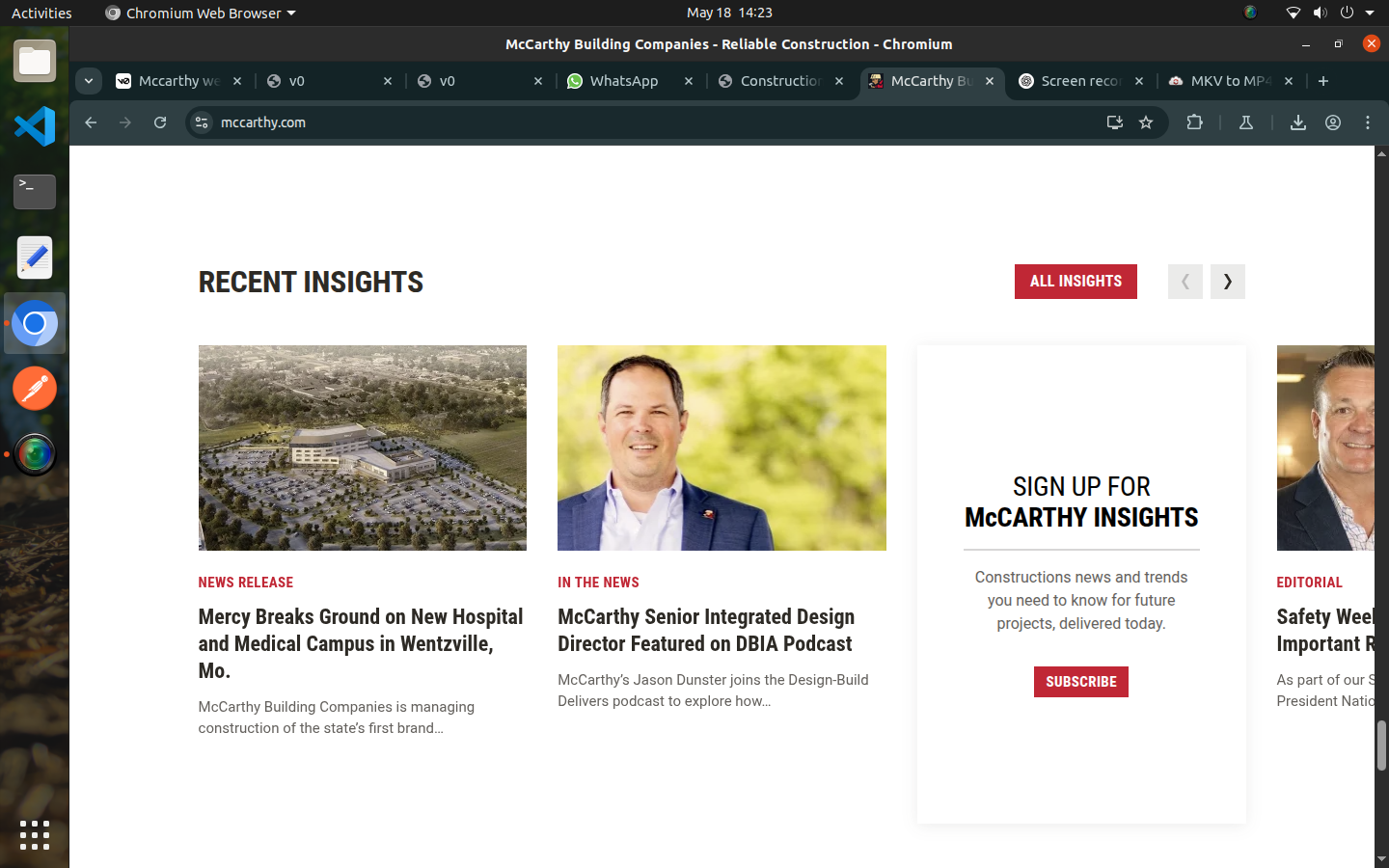The height and width of the screenshot is (868, 1389).
Task: Click the Wi-Fi network icon in top bar
Action: click(1294, 13)
